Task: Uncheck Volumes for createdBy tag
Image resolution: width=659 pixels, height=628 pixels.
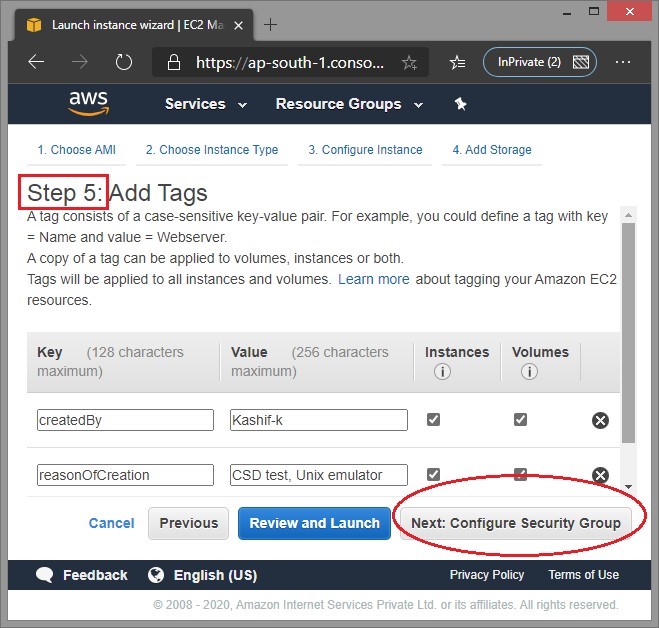Action: (520, 419)
